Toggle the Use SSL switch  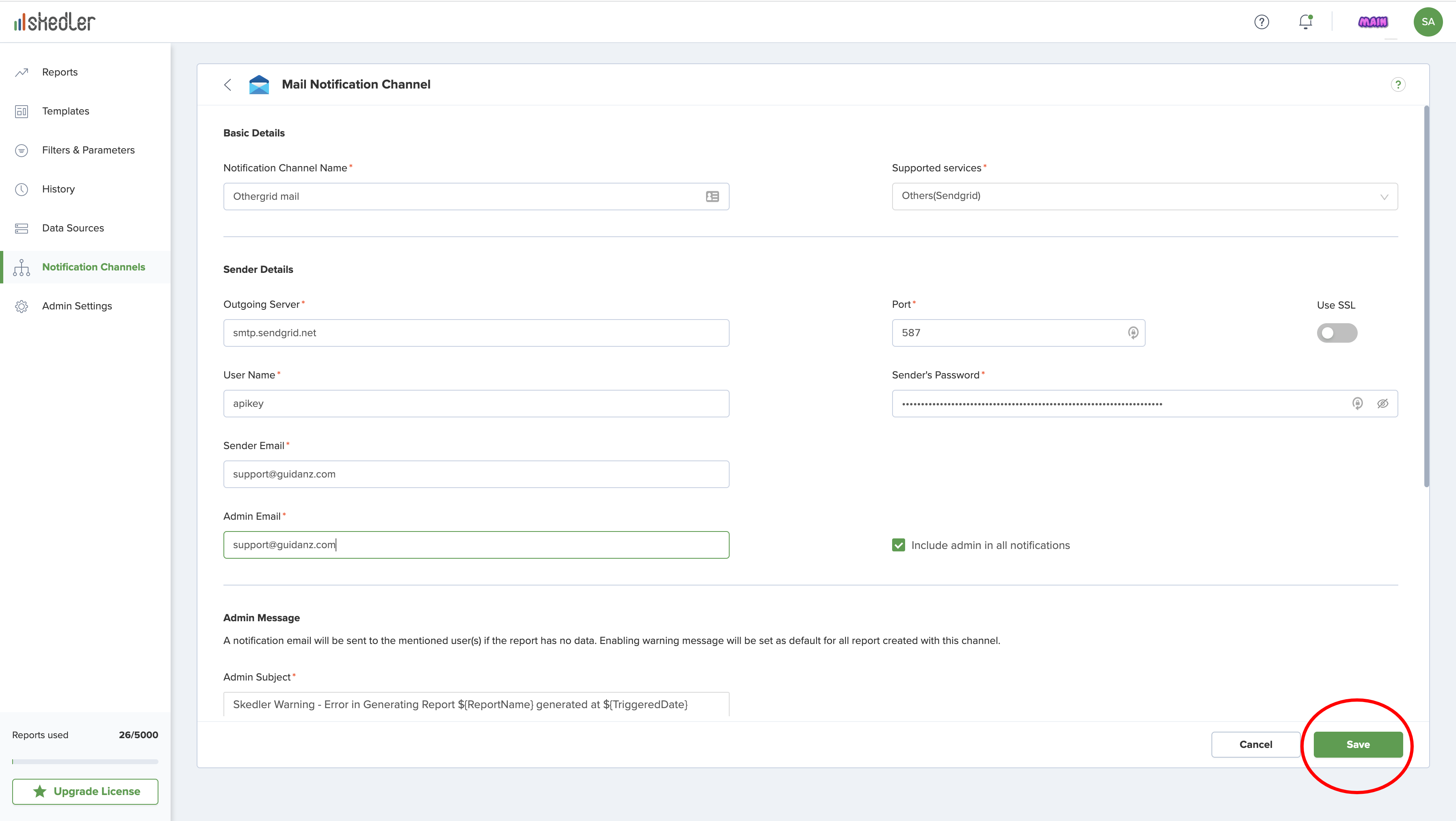point(1336,333)
